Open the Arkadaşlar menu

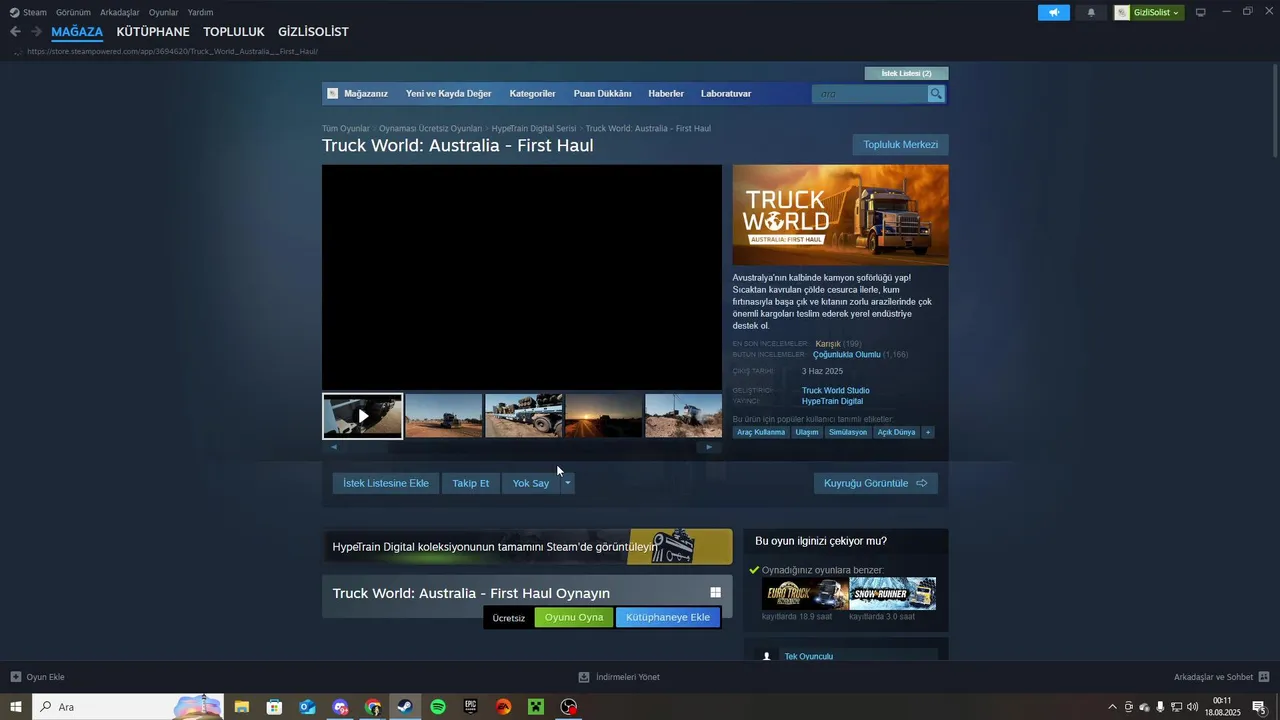pos(120,12)
